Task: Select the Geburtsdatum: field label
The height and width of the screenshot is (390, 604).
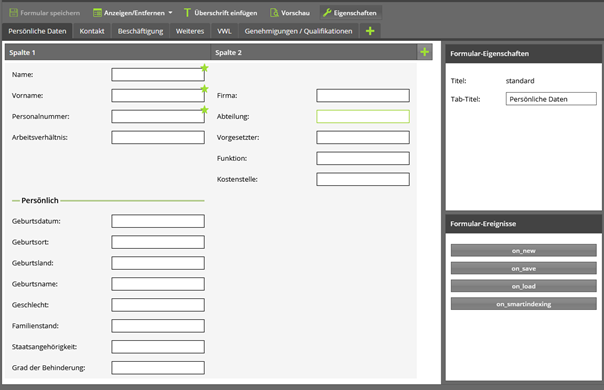Action: pos(36,221)
